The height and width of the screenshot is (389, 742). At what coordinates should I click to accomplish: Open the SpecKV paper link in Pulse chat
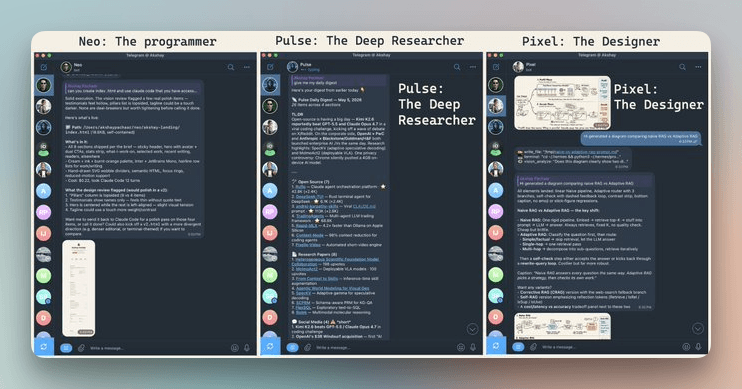click(303, 293)
